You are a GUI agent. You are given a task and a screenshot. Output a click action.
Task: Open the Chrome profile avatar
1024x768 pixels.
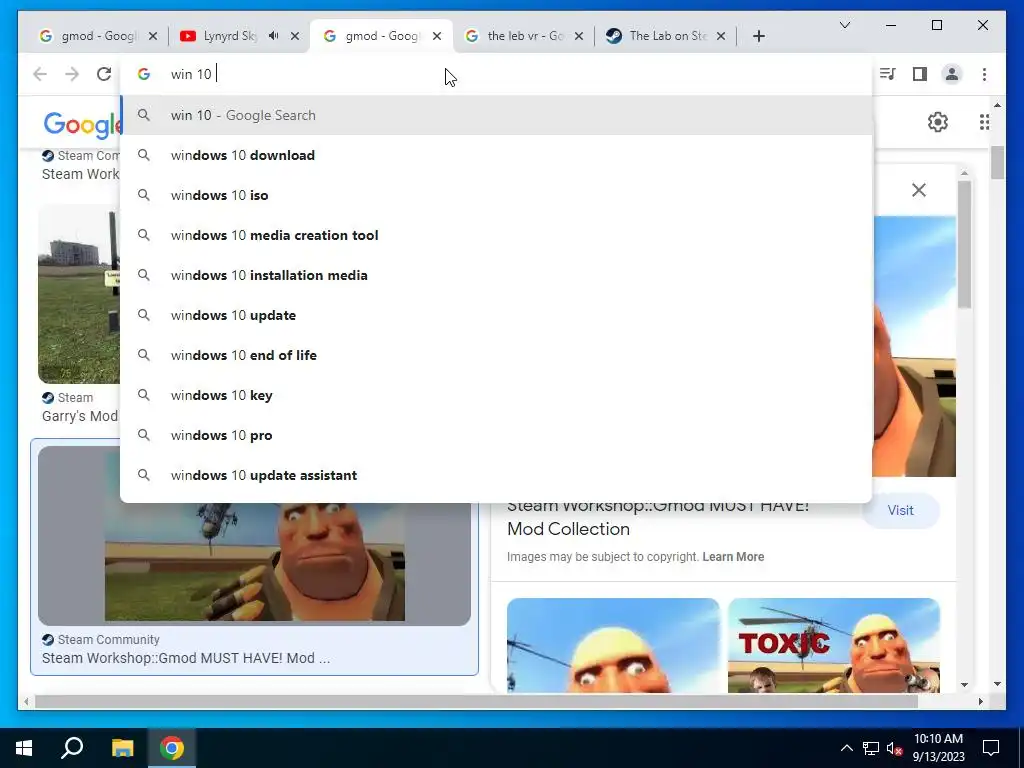(952, 74)
